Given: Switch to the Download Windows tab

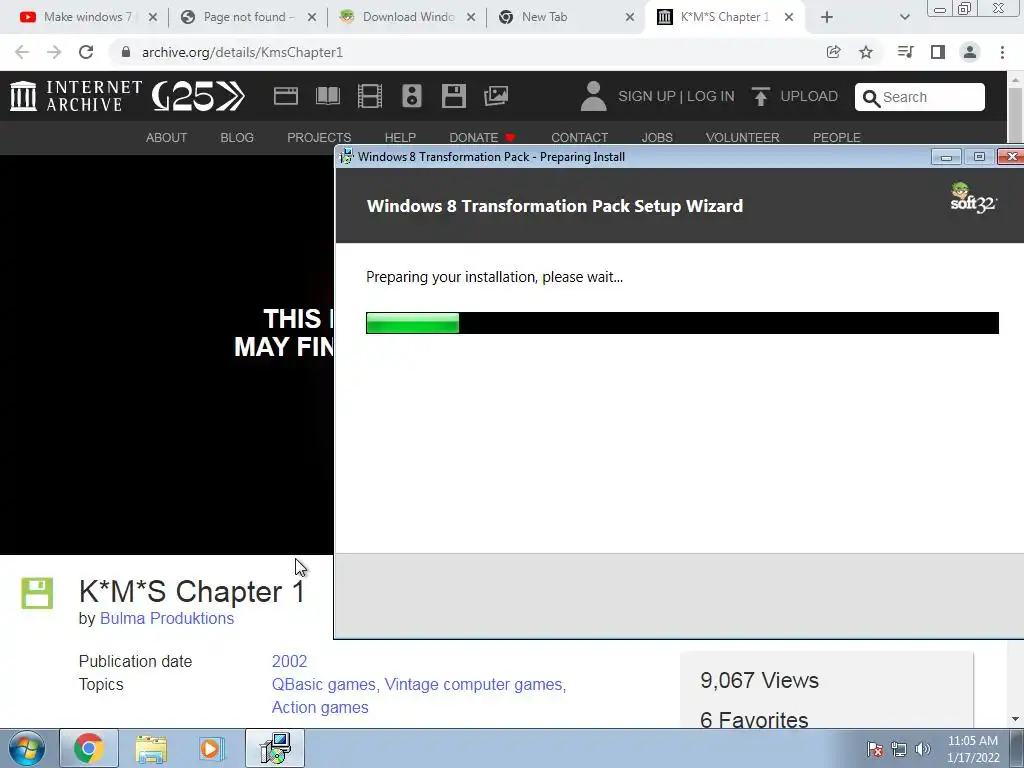Looking at the screenshot, I should (x=408, y=17).
